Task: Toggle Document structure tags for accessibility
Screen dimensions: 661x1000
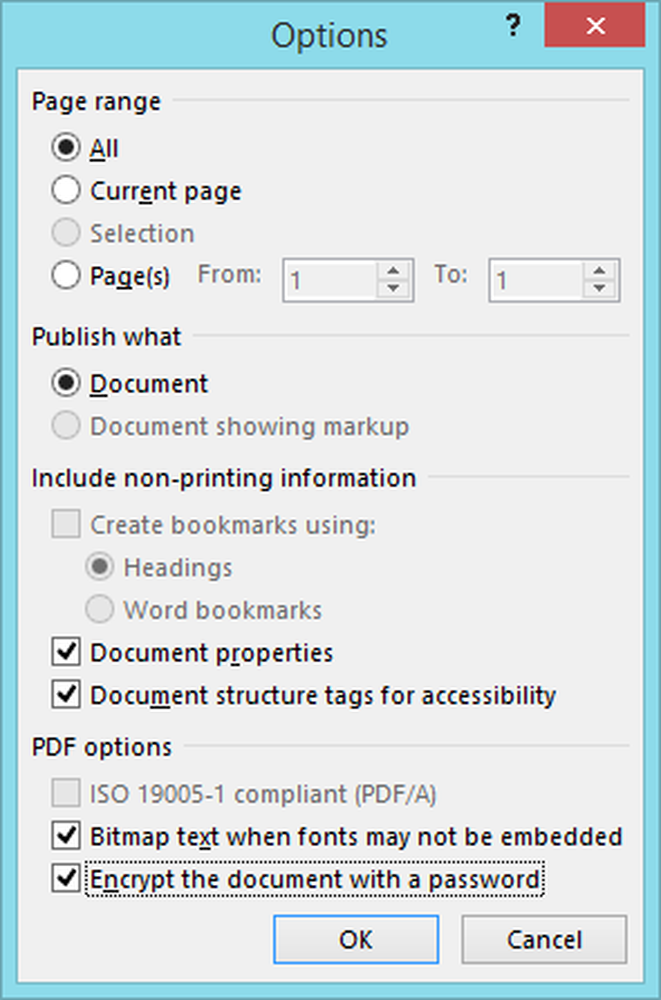Action: 66,694
